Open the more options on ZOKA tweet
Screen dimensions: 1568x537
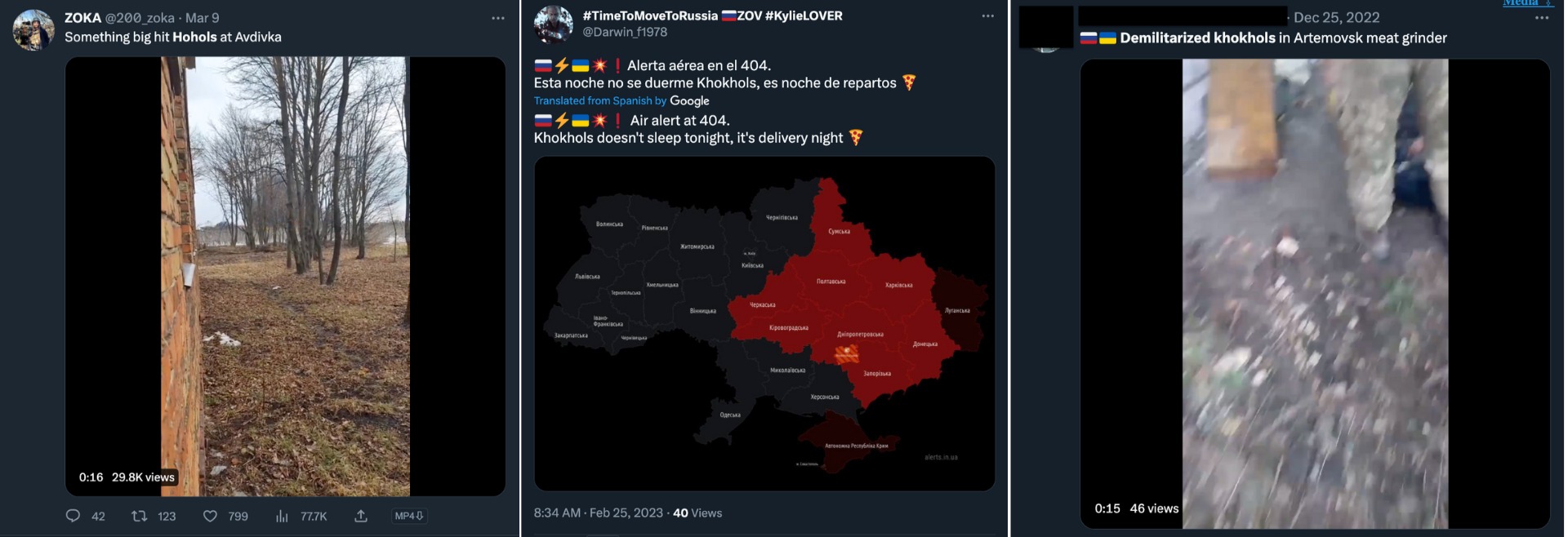[498, 18]
